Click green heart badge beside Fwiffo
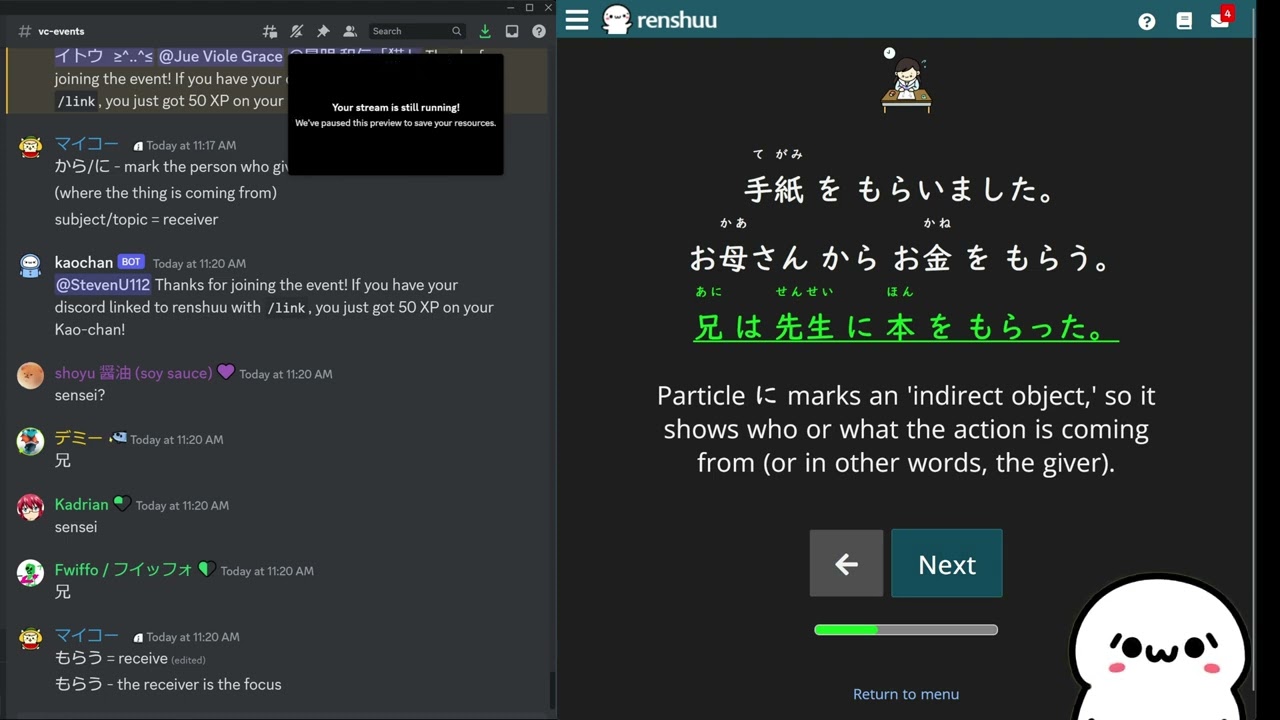1280x720 pixels. [x=206, y=569]
